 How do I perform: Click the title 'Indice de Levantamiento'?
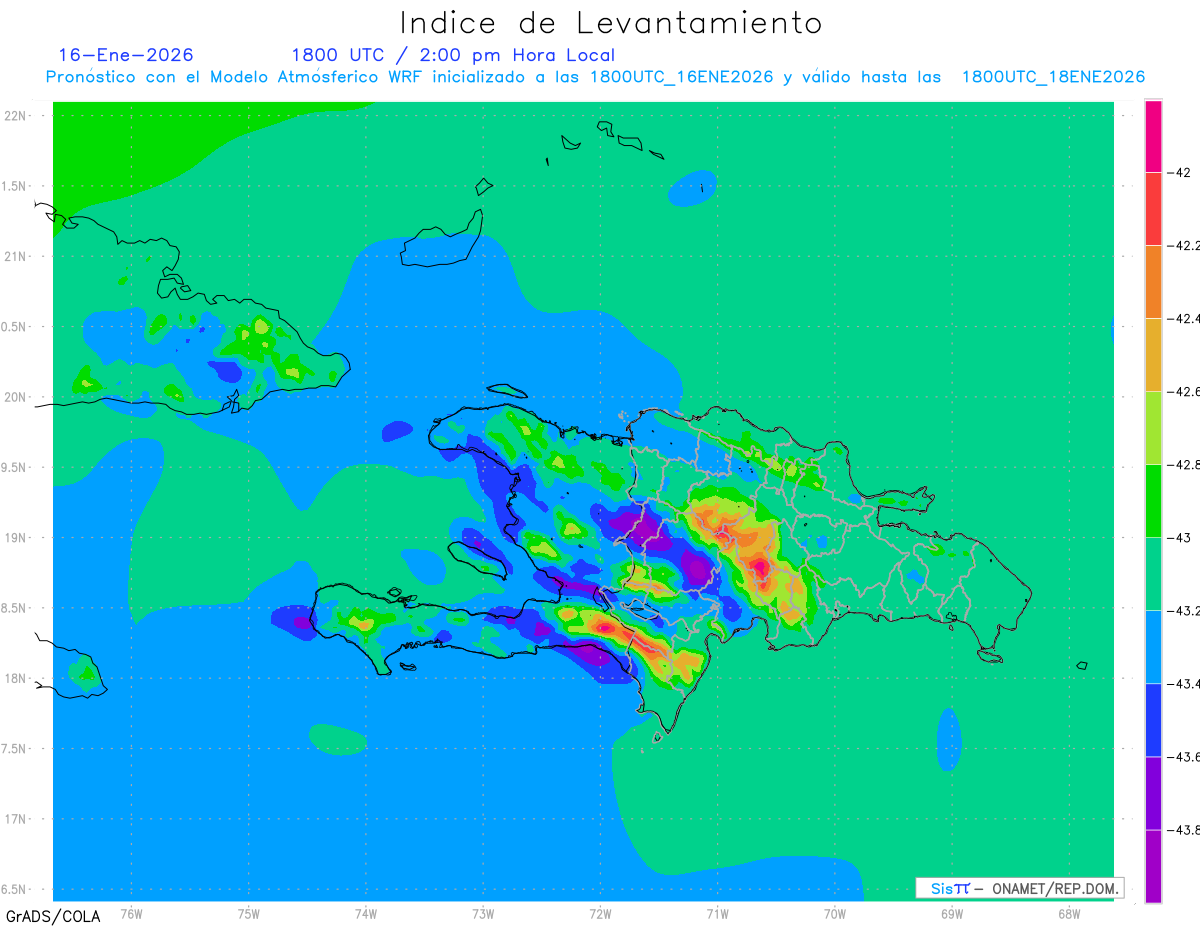(611, 23)
